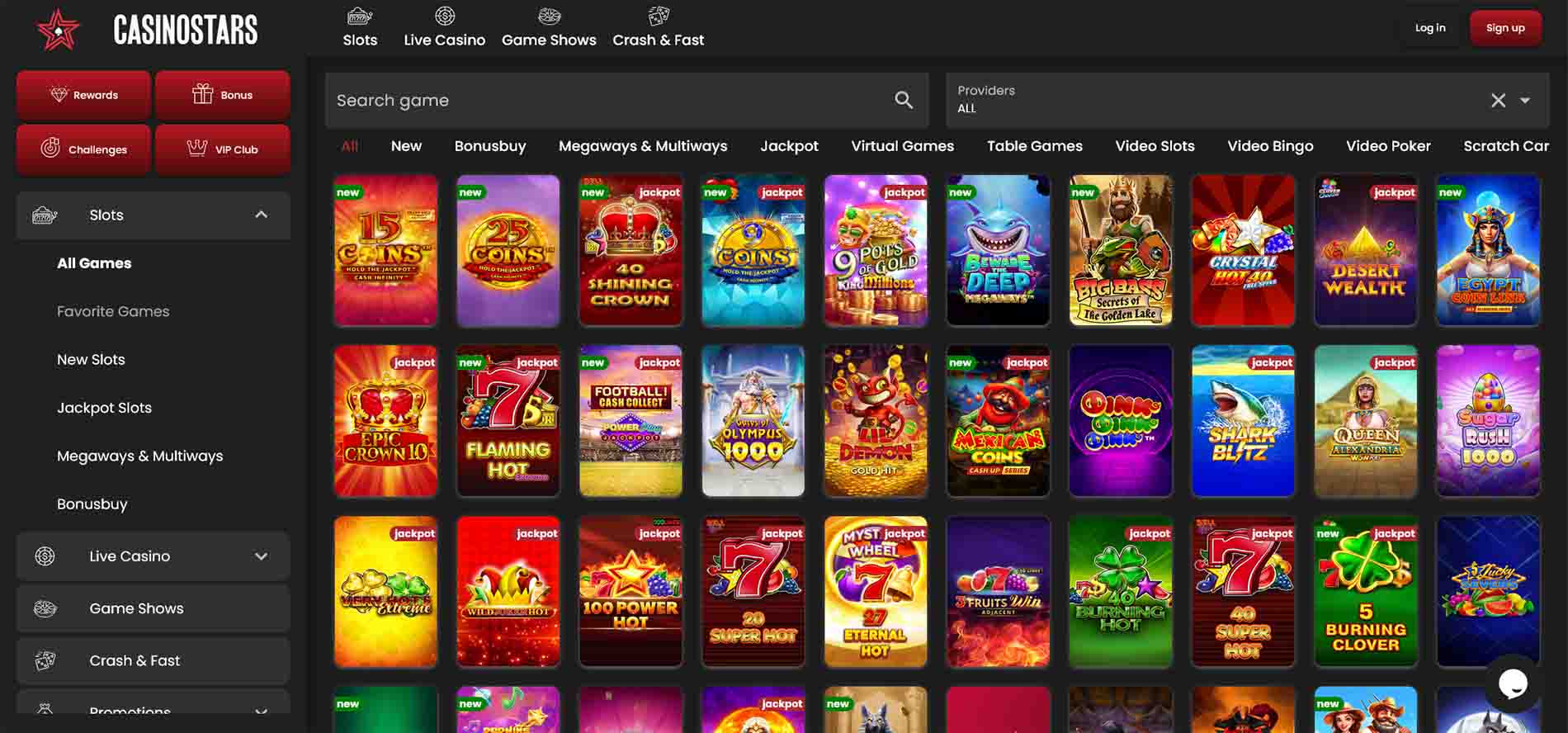
Task: Switch to the Bonusbuy category tab
Action: 490,146
